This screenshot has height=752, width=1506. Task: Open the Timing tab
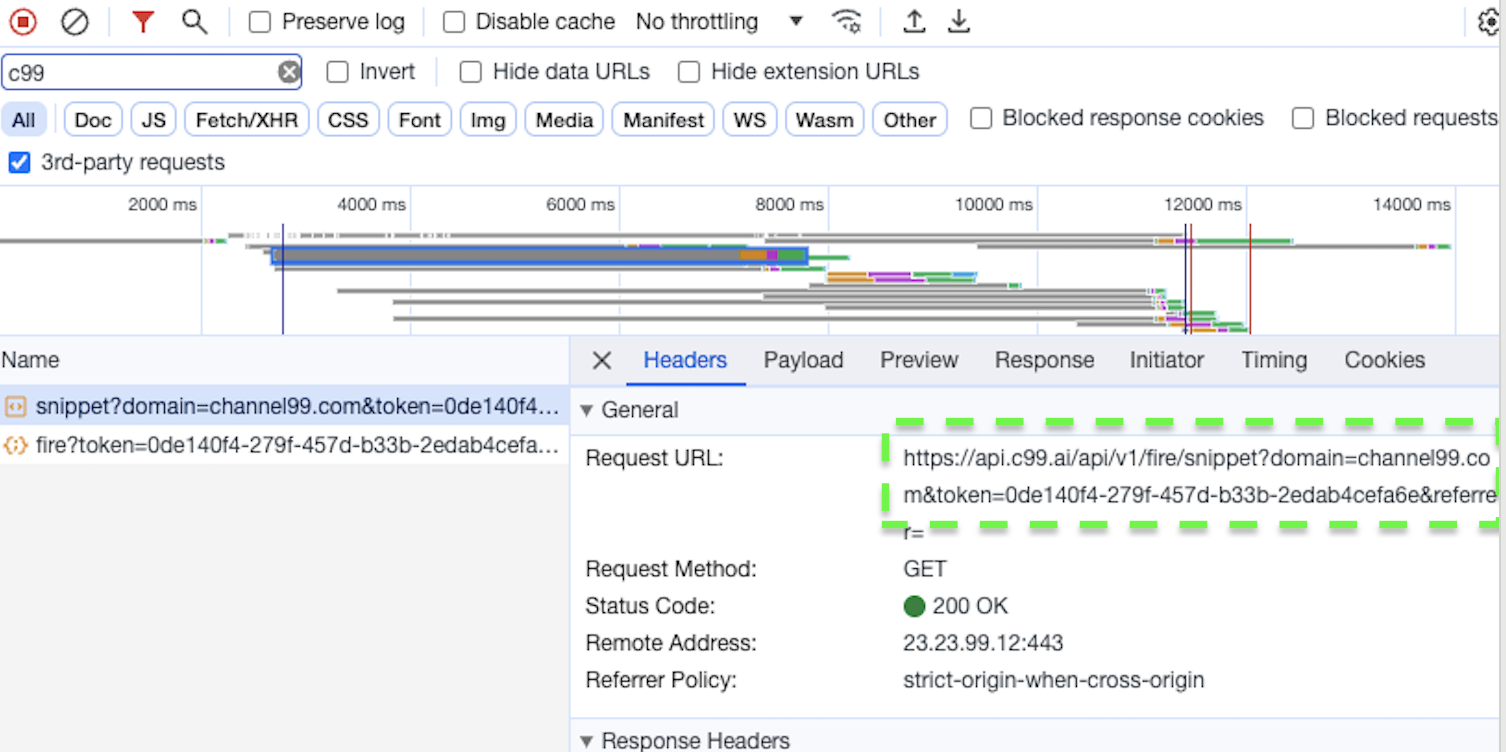pos(1274,360)
